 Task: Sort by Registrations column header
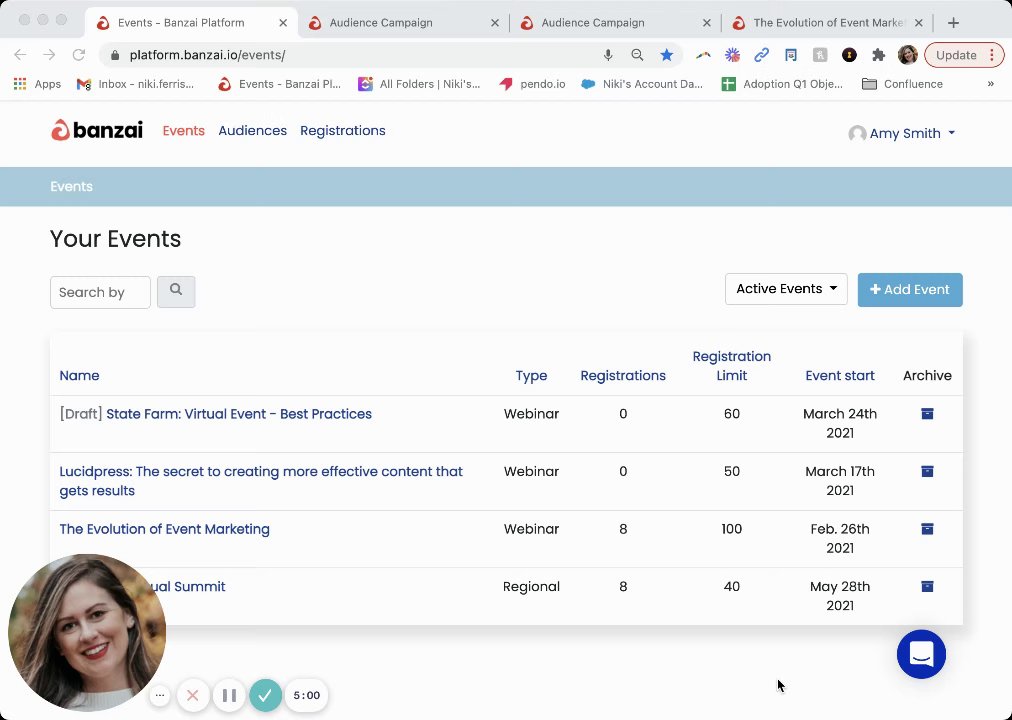tap(623, 375)
